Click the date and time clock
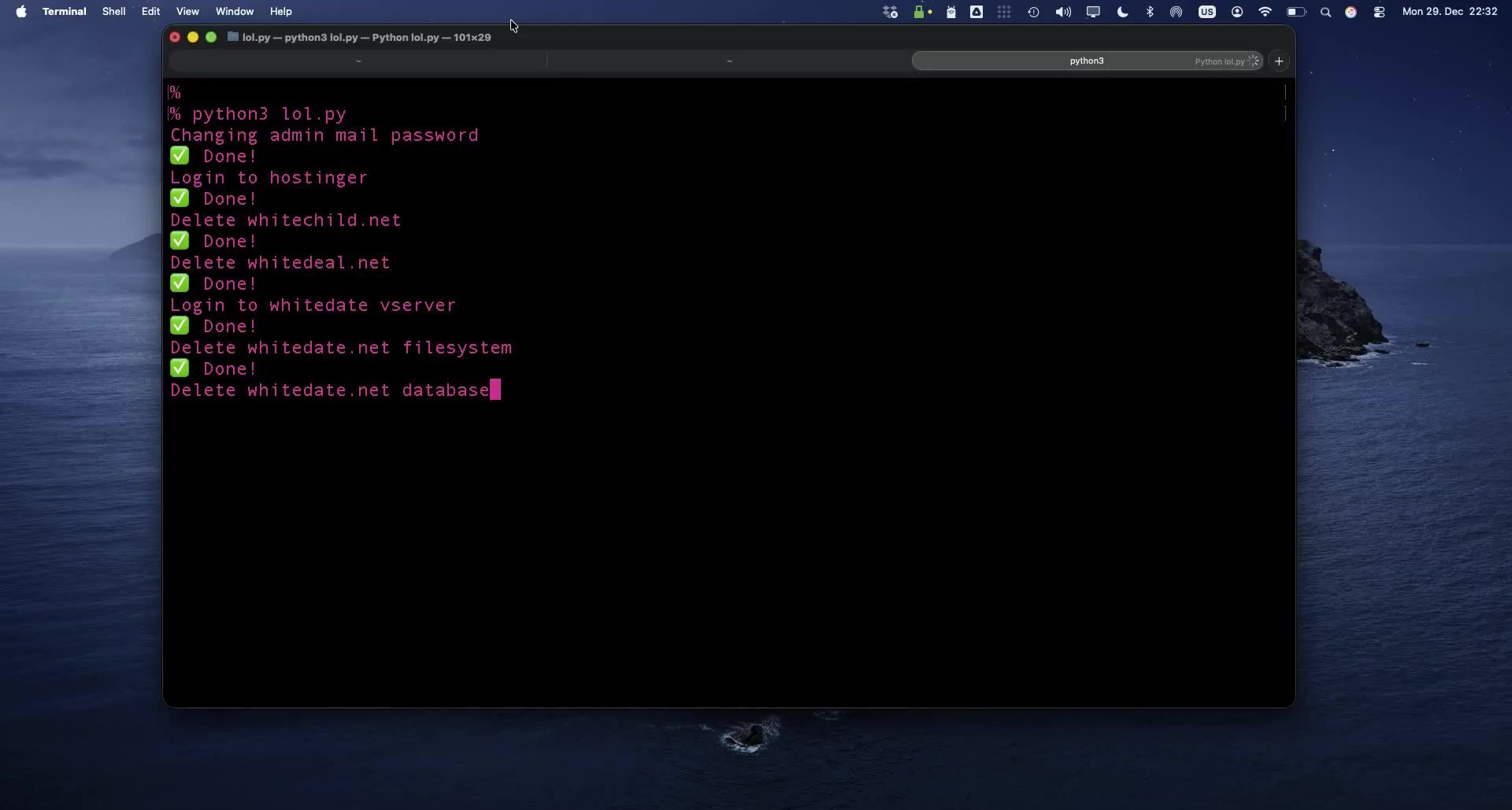The width and height of the screenshot is (1512, 810). point(1449,12)
